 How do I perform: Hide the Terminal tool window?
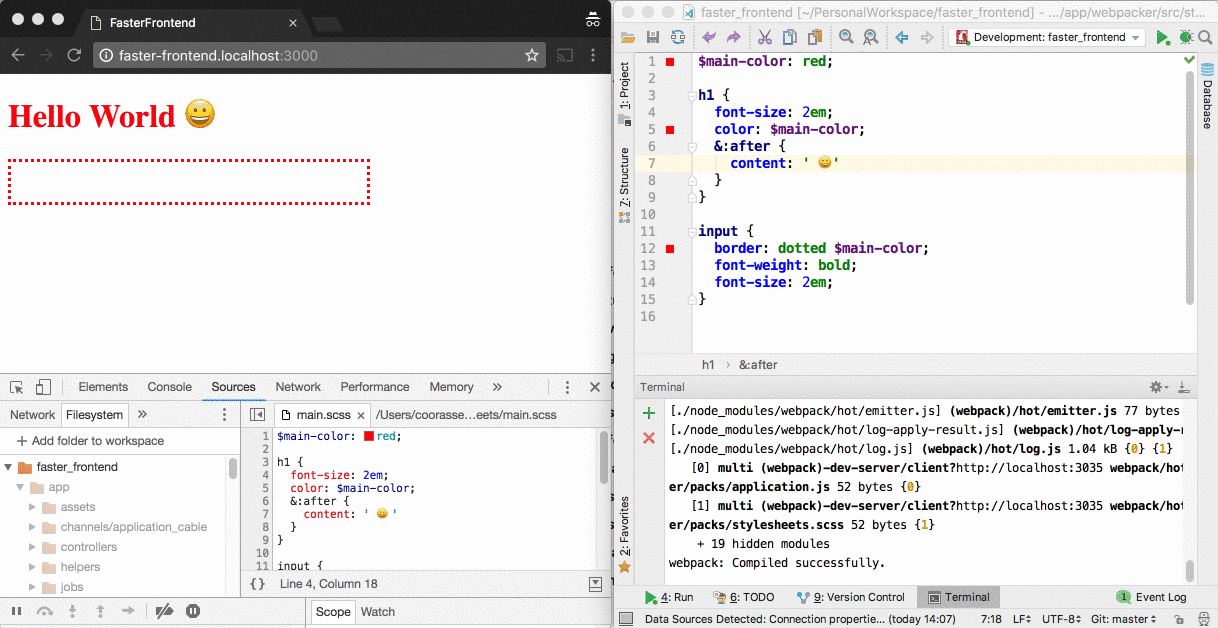click(1184, 387)
